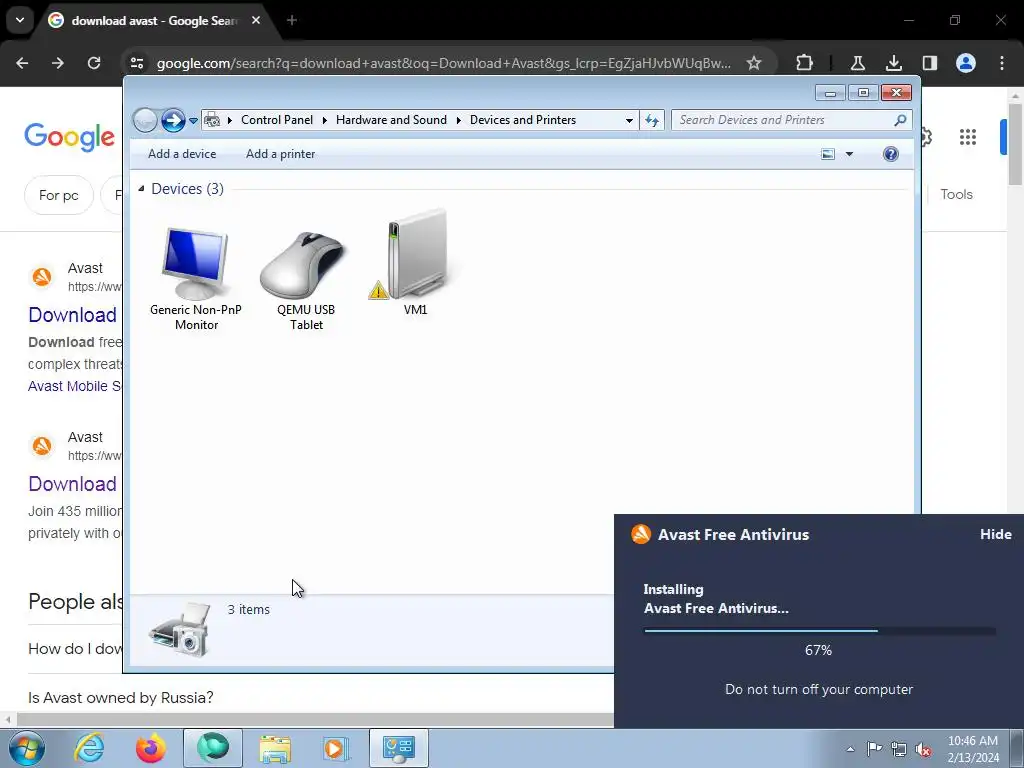Viewport: 1024px width, 768px height.
Task: Reload the Chrome page
Action: click(x=94, y=63)
